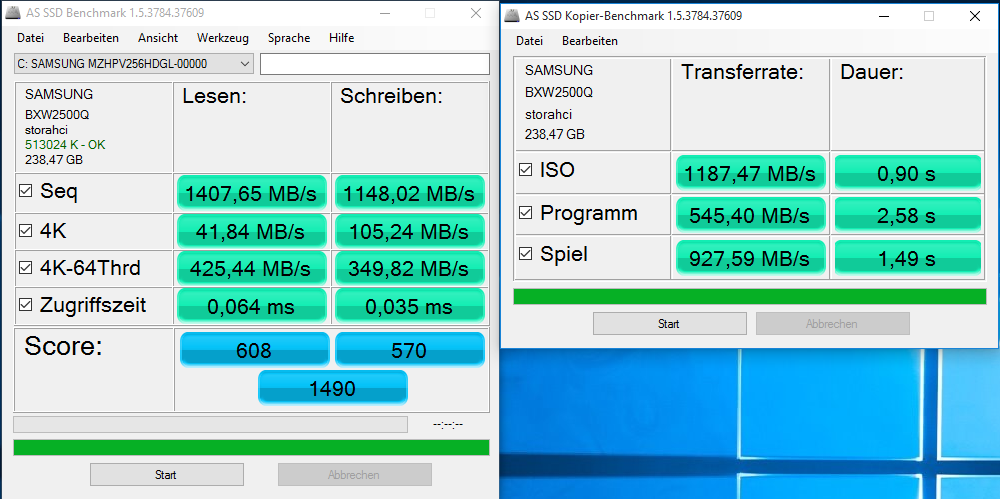Minimize the AS SSD Kopier-Benchmark window
Screen dimensions: 1000x499
pyautogui.click(x=883, y=16)
